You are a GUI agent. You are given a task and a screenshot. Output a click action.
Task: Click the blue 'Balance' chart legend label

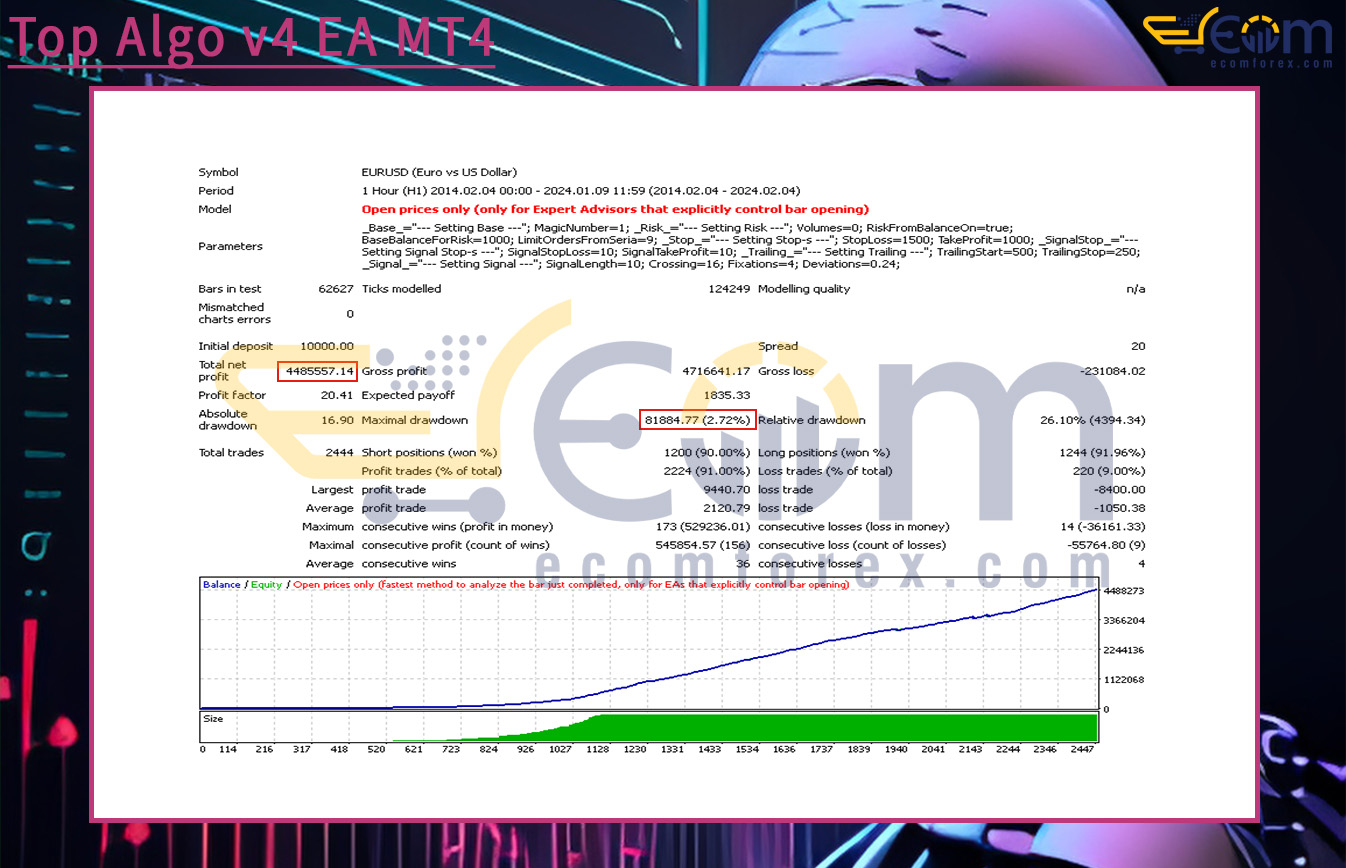(x=221, y=584)
